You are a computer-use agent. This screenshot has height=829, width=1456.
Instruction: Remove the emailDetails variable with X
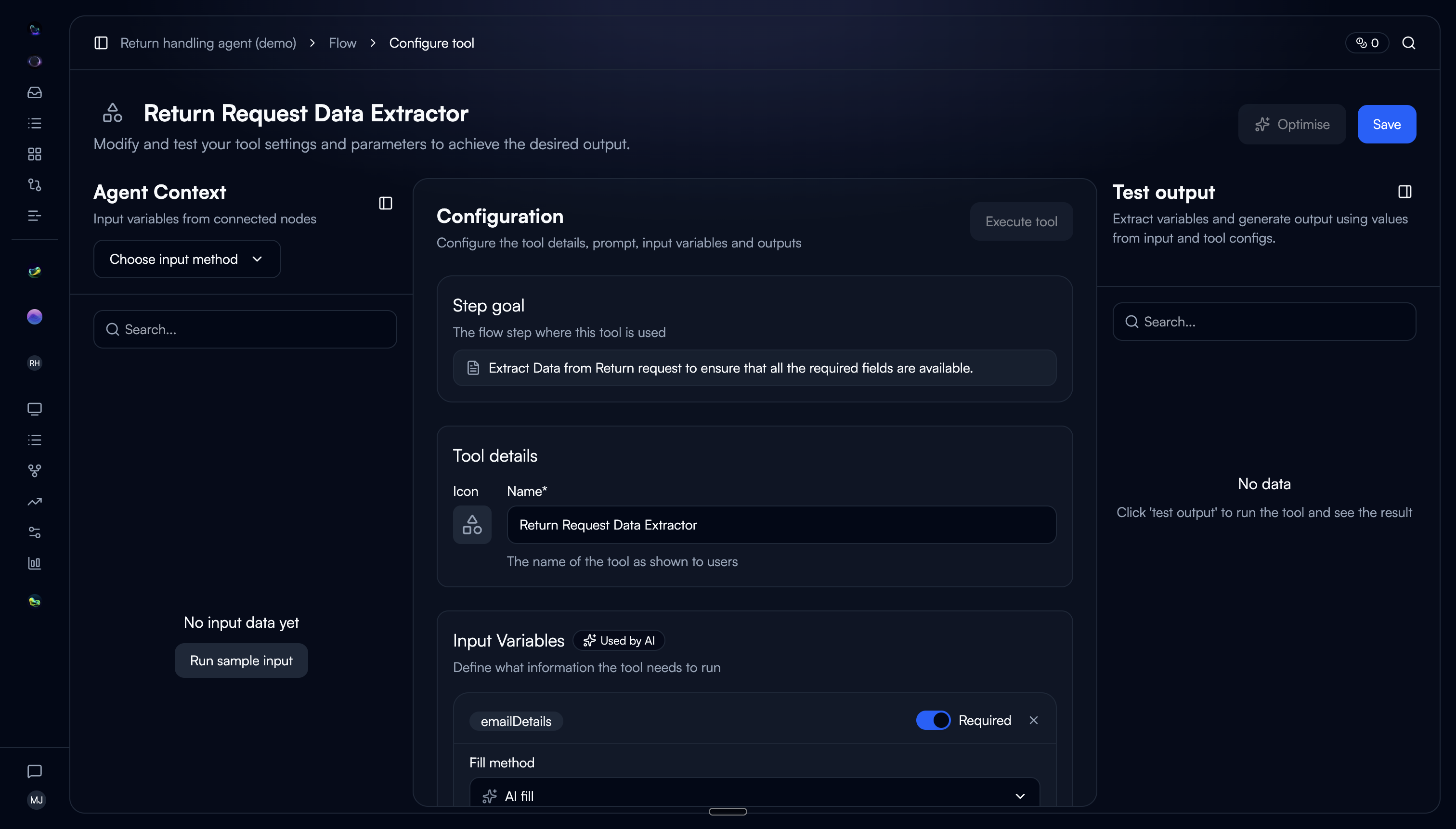tap(1033, 720)
